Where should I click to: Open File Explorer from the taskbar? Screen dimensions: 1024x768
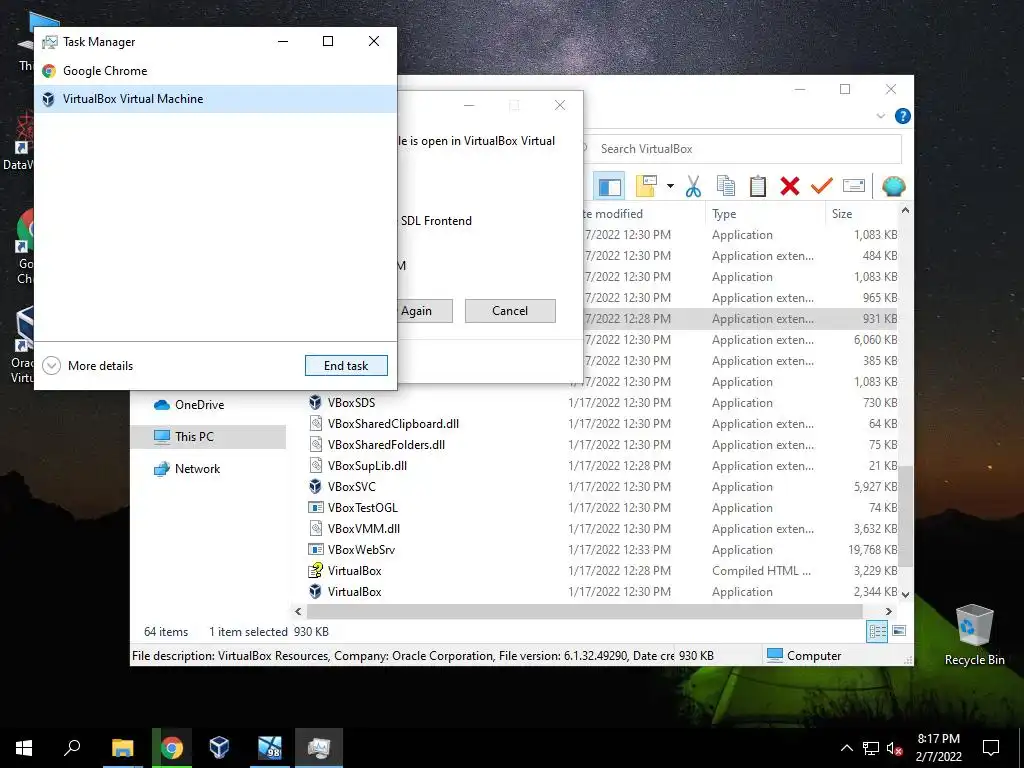(x=122, y=748)
